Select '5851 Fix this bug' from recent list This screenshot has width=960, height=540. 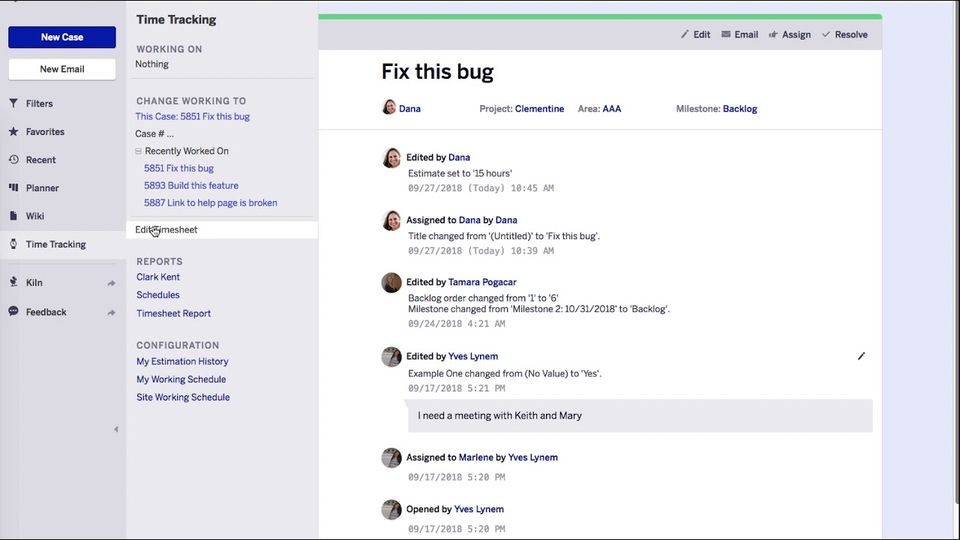[179, 168]
